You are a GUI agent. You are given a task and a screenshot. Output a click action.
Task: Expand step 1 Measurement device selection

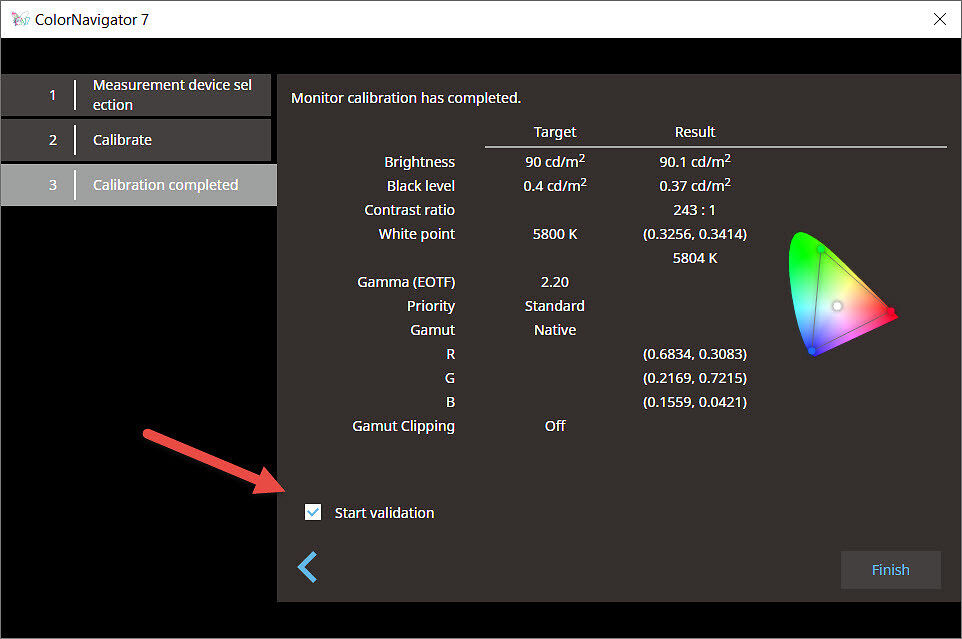click(137, 95)
